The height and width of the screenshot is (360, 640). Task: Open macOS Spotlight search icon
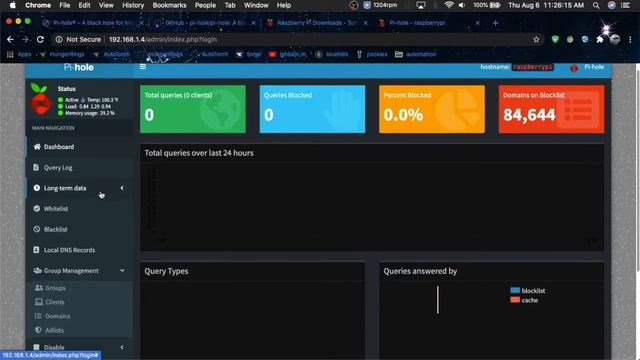(596, 5)
